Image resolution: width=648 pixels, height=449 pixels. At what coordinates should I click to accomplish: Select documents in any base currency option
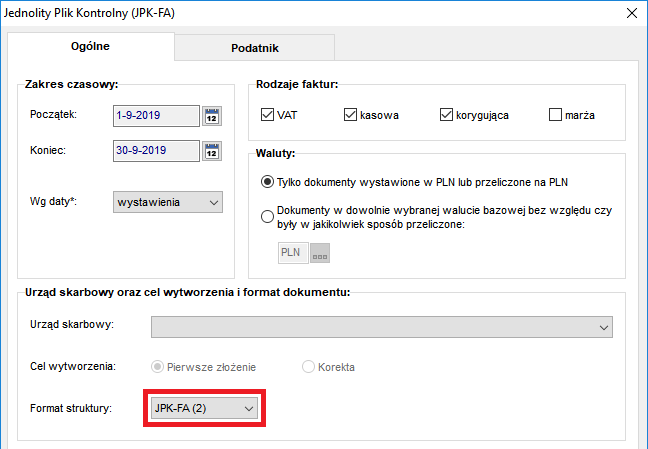click(x=267, y=216)
